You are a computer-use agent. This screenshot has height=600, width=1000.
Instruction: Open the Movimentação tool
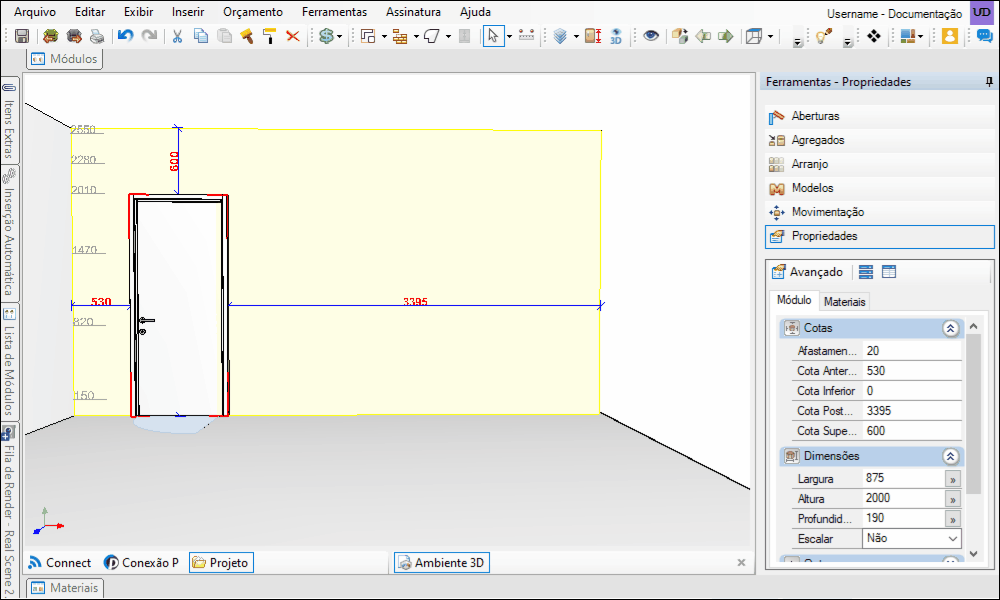coord(879,212)
